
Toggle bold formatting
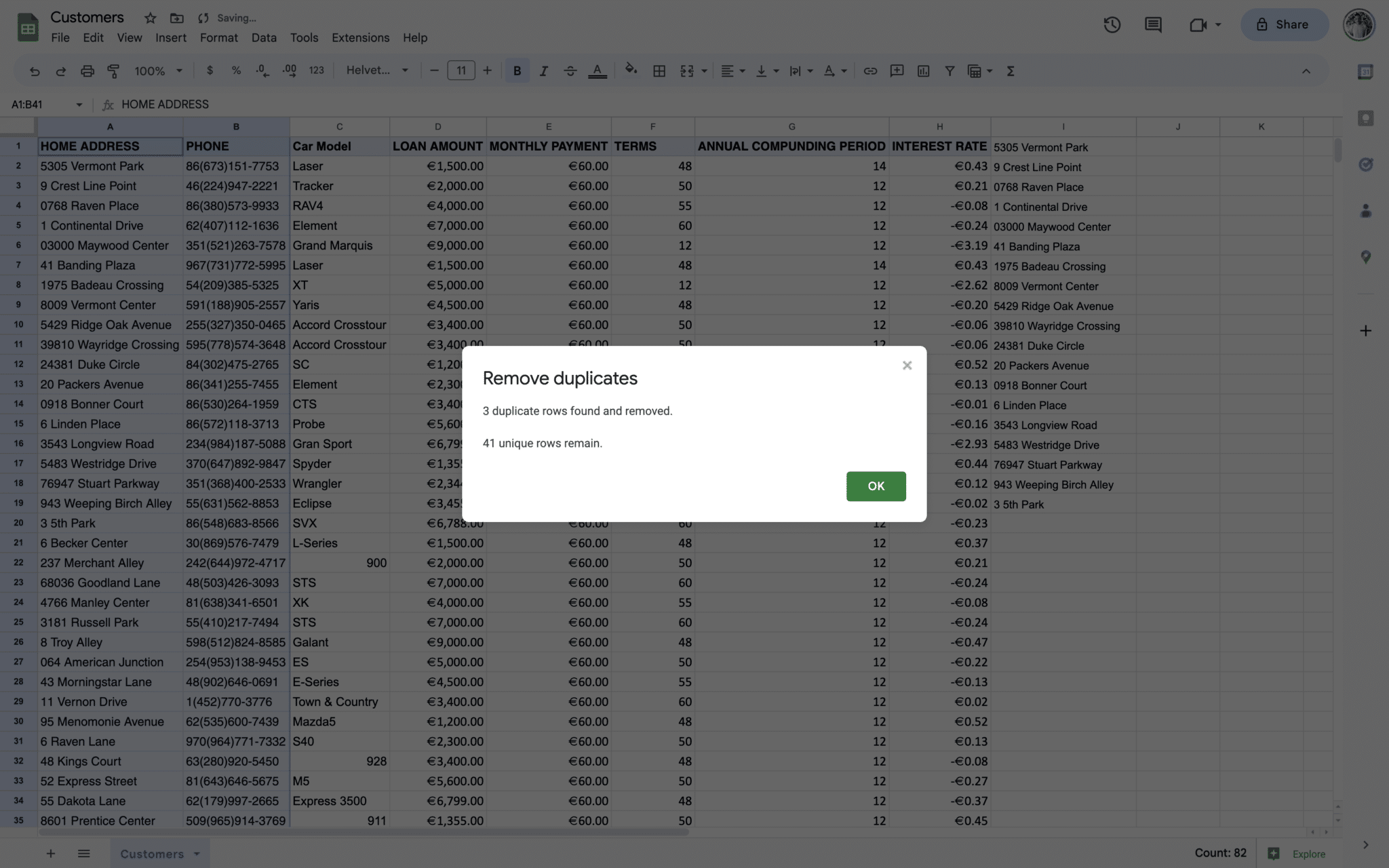pyautogui.click(x=517, y=71)
